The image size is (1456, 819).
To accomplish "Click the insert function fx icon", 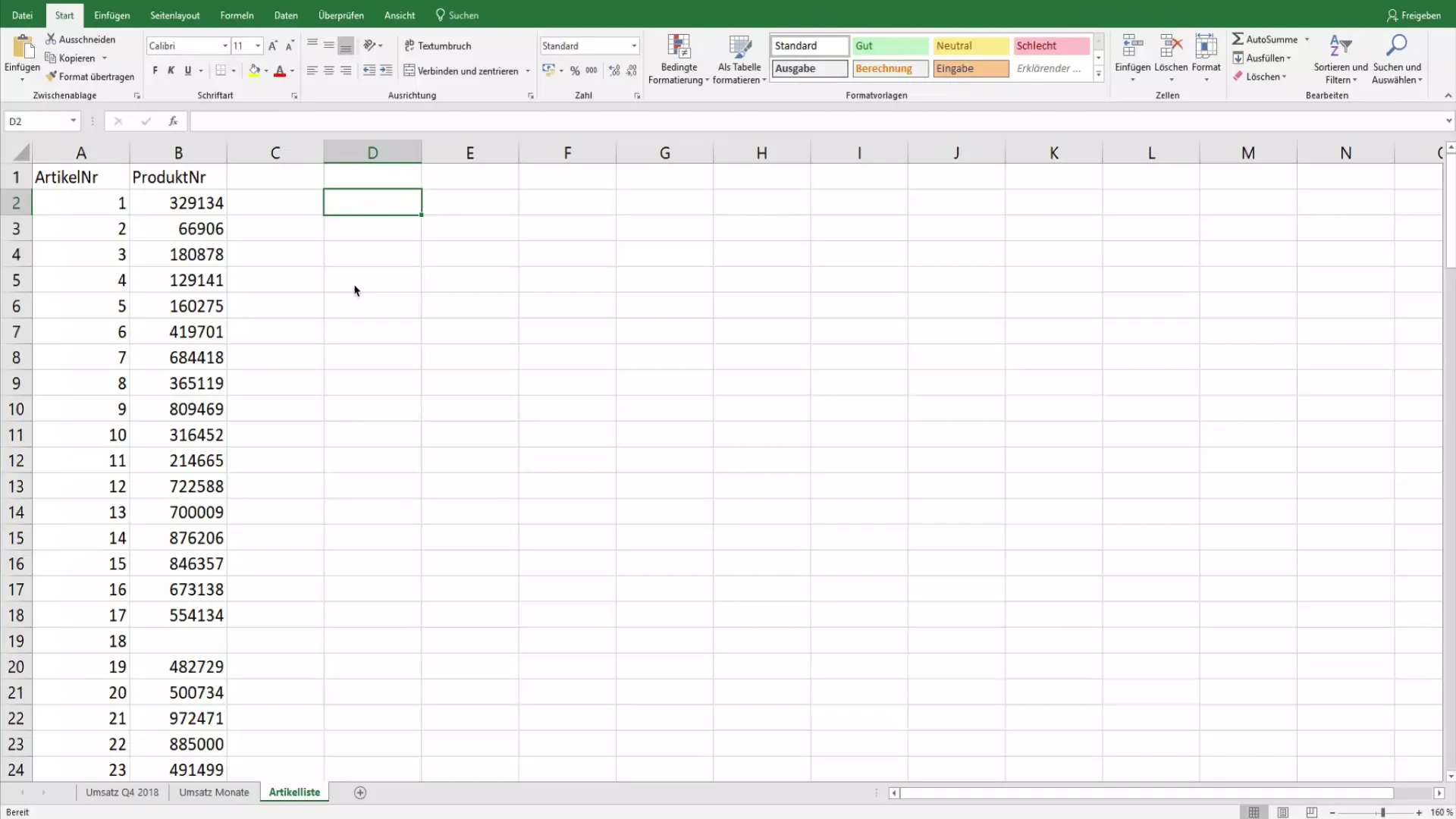I will coord(173,121).
